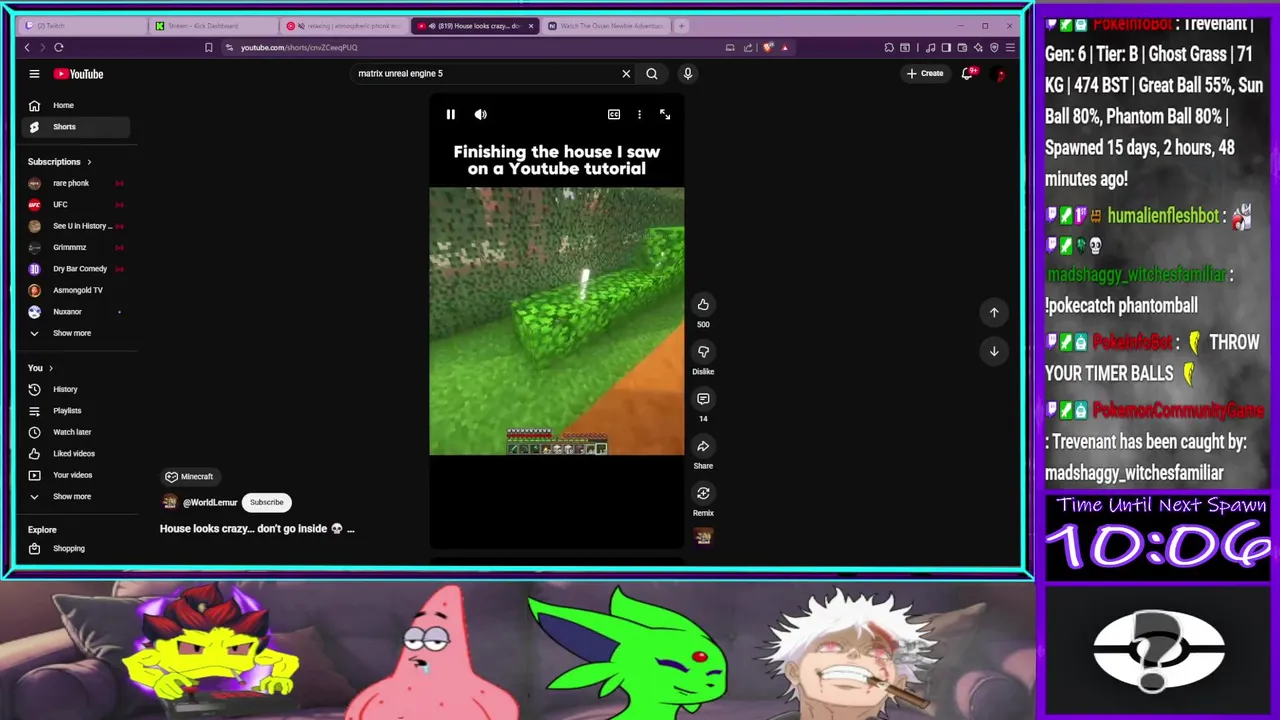Expand the Subscriptions section chevron
The height and width of the screenshot is (720, 1280).
click(x=89, y=162)
